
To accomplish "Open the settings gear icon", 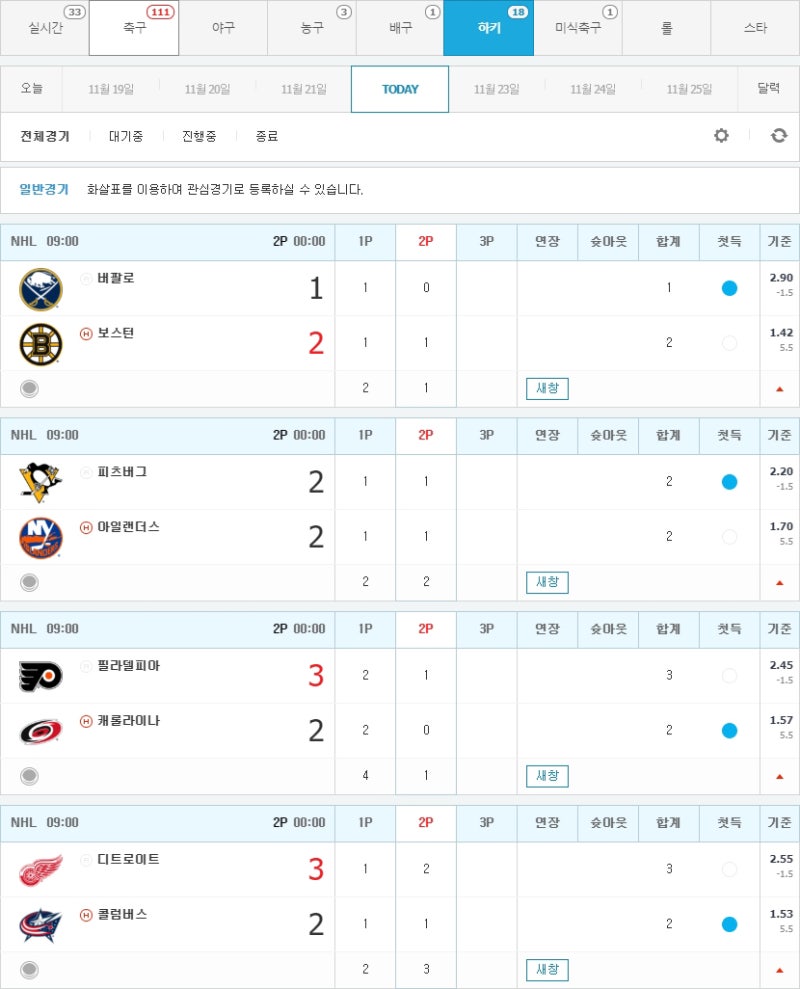I will click(x=721, y=135).
